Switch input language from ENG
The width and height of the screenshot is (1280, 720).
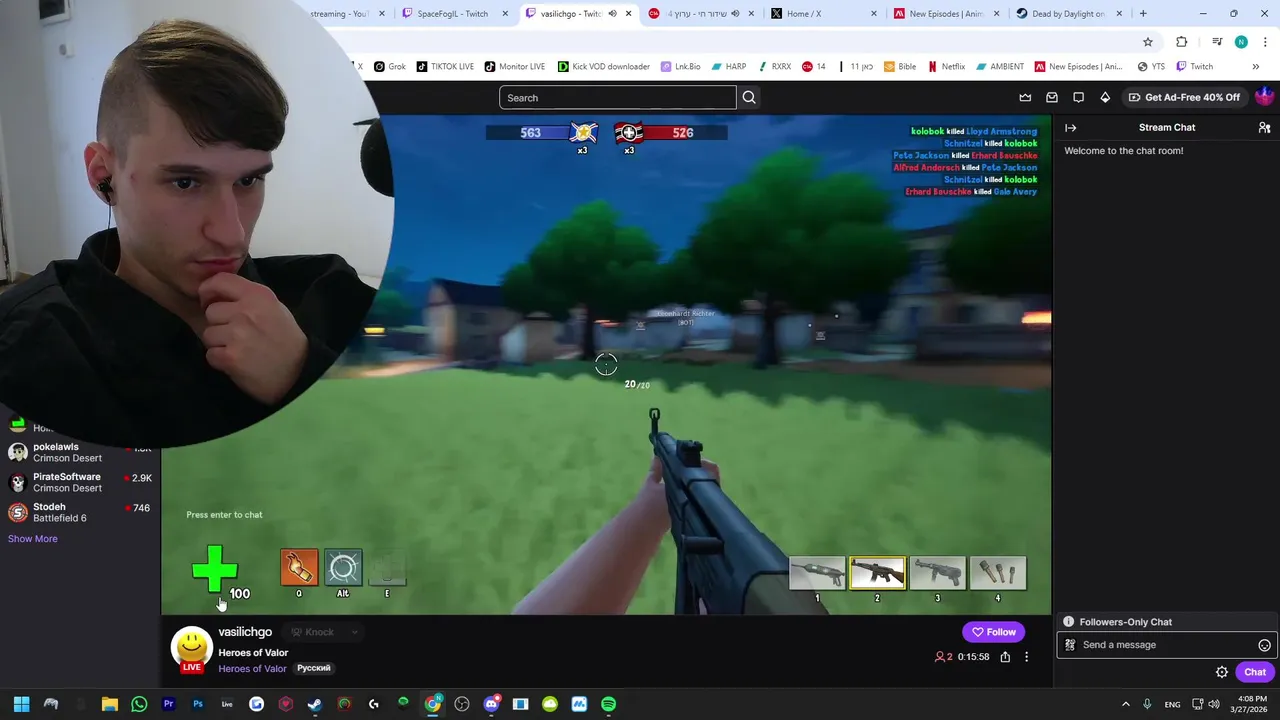coord(1172,704)
